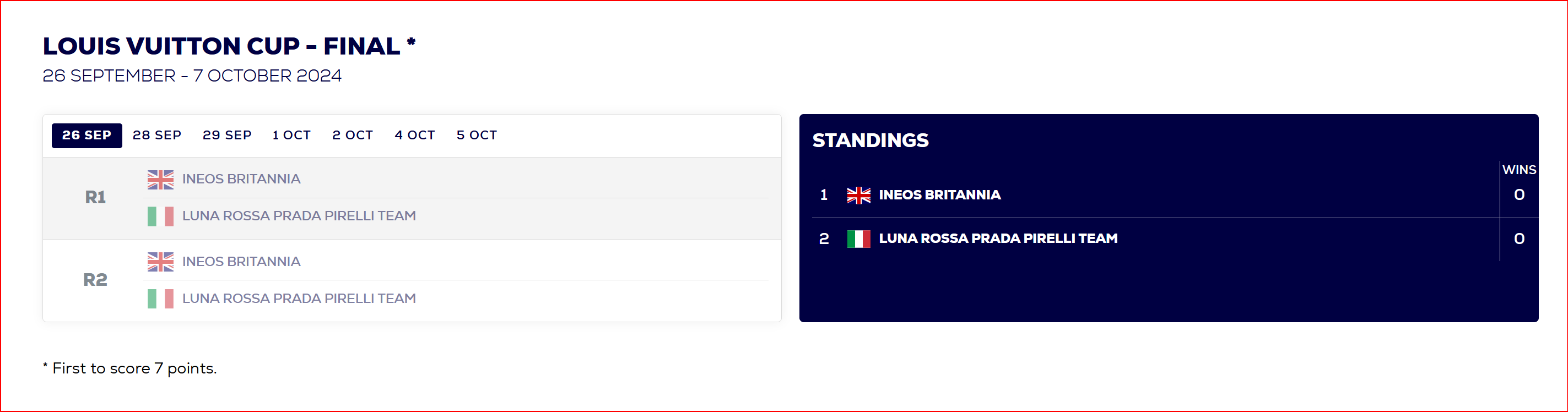Click INEOS Britannia in race R2
This screenshot has width=1568, height=412.
point(241,262)
